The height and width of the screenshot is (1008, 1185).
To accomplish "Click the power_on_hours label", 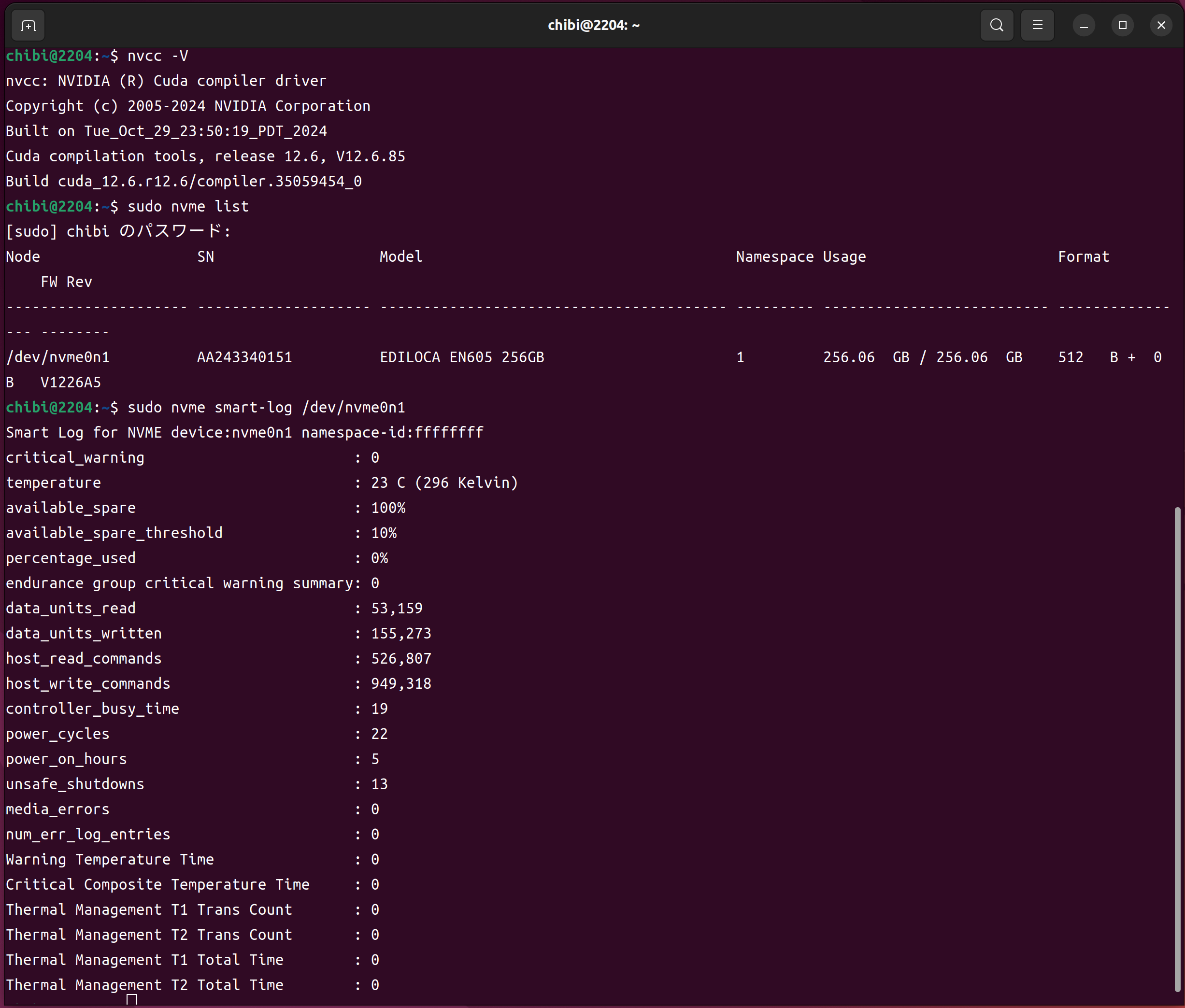I will tap(66, 759).
